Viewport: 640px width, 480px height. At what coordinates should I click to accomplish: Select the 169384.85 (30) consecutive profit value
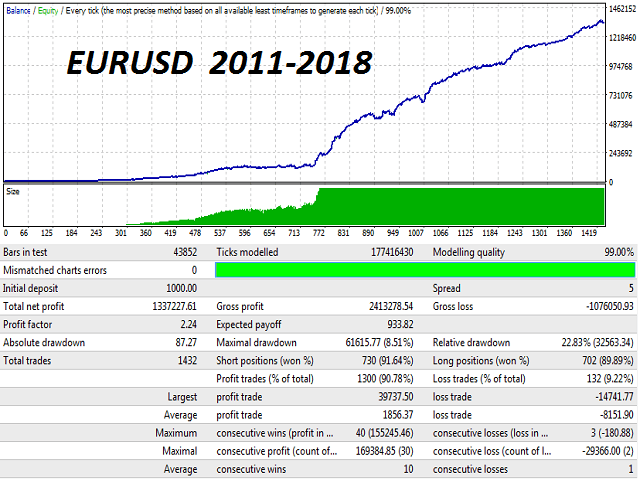point(384,451)
